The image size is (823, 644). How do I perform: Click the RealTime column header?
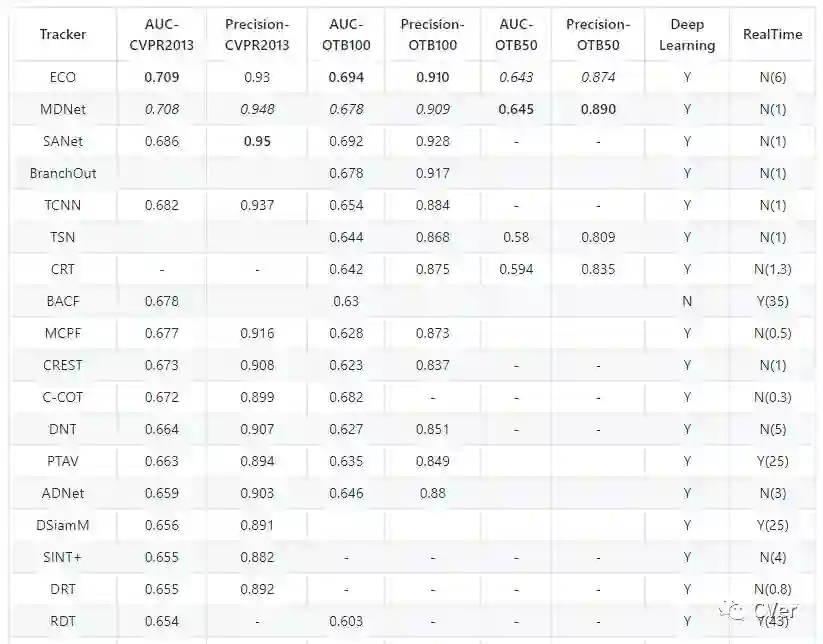coord(772,34)
